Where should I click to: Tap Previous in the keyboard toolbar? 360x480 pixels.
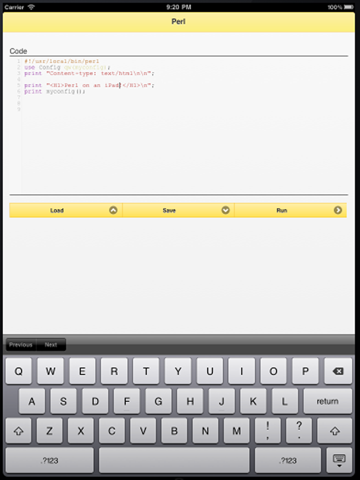(21, 345)
